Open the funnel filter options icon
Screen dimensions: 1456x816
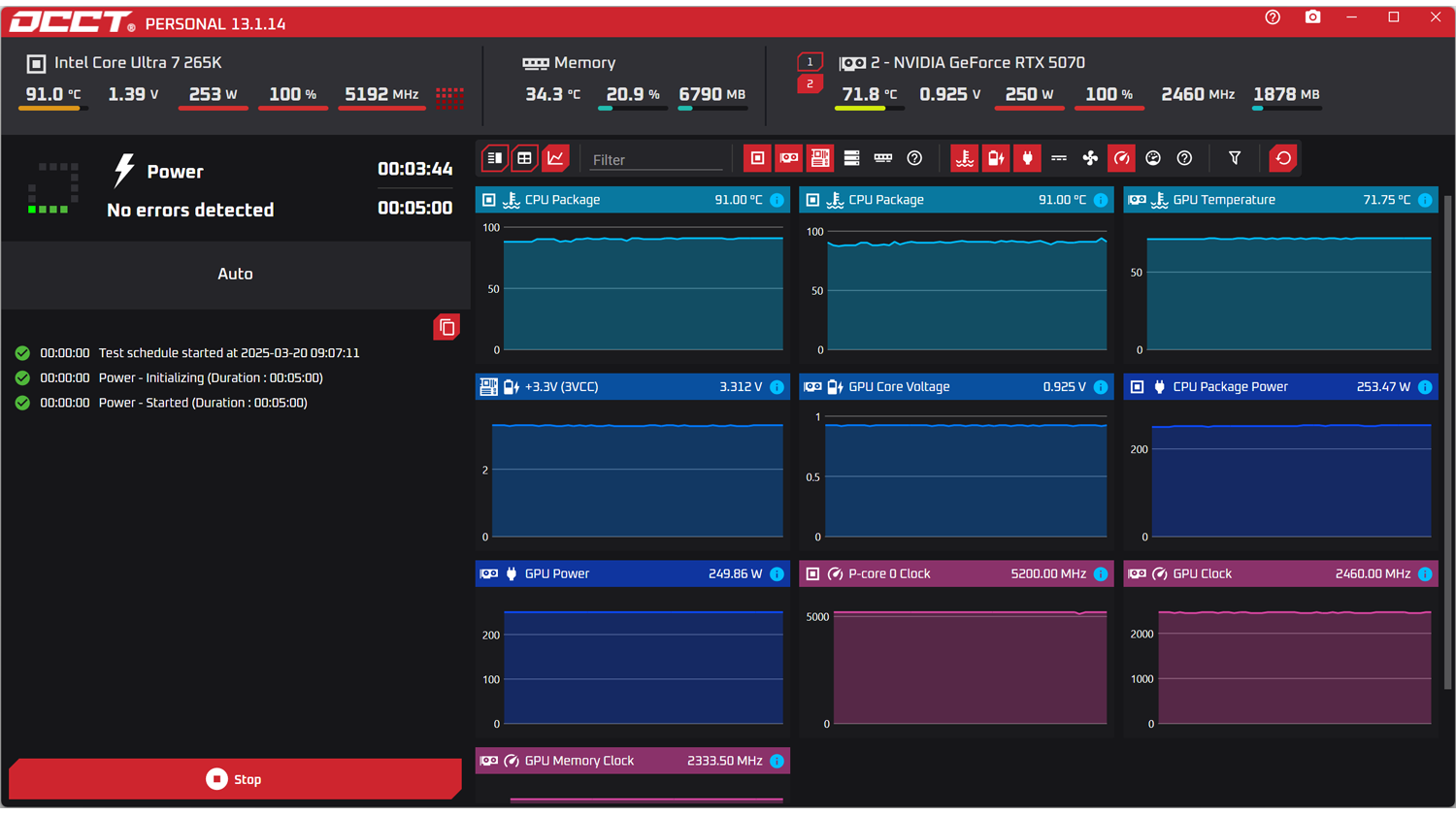pyautogui.click(x=1235, y=158)
